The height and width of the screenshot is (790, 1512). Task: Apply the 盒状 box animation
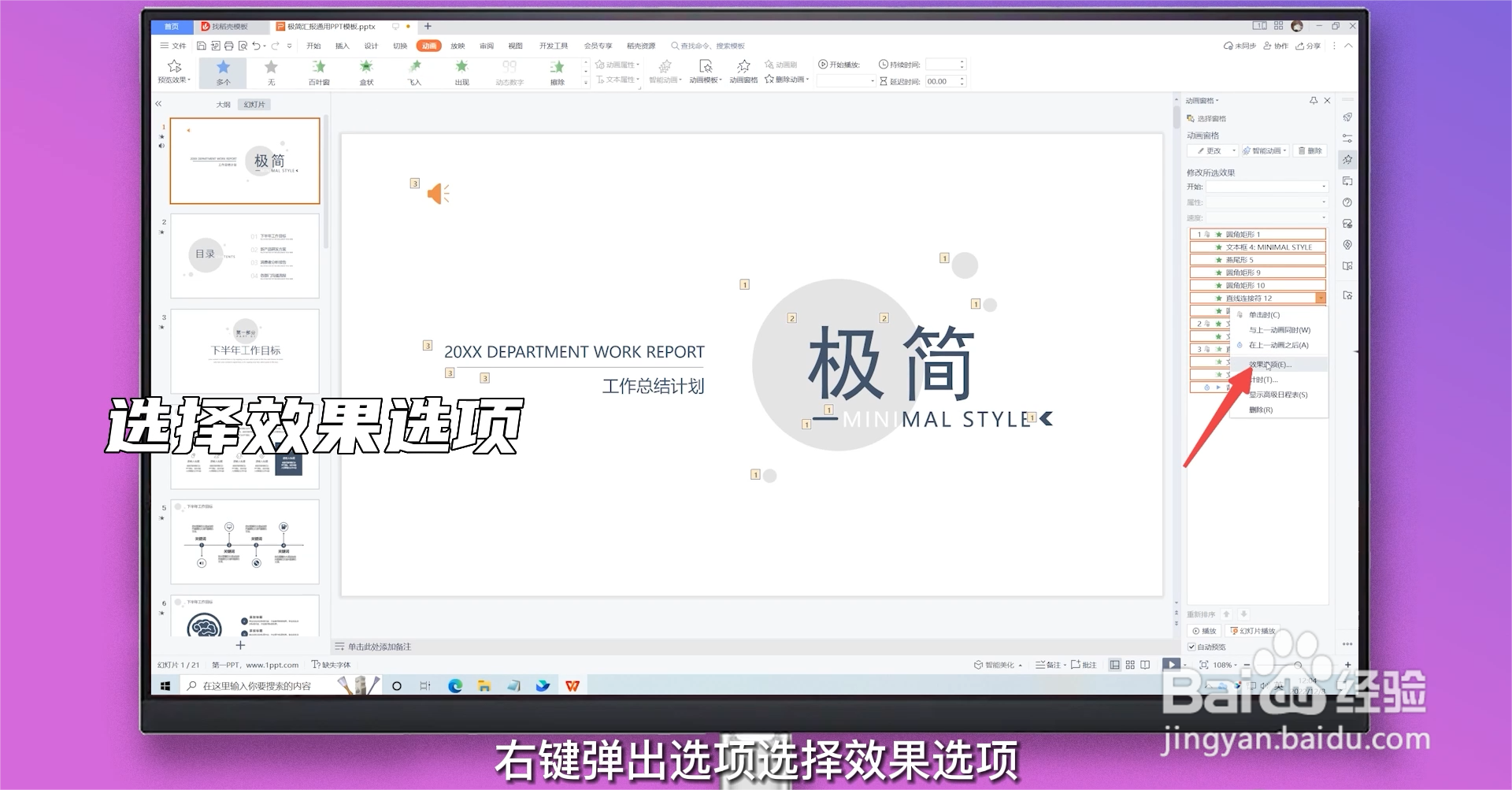[x=366, y=72]
